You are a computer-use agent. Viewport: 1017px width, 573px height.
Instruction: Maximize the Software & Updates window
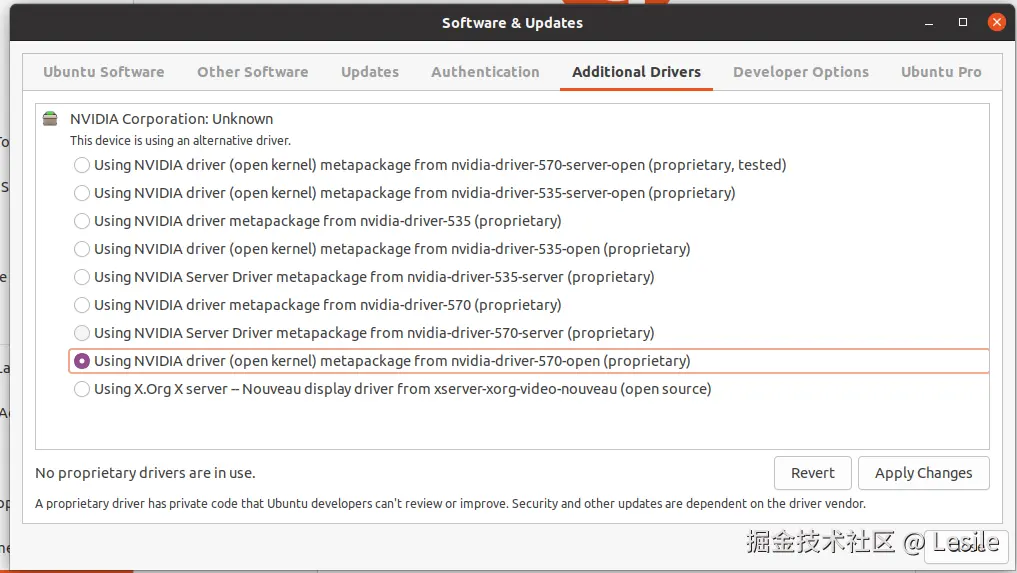pyautogui.click(x=963, y=22)
